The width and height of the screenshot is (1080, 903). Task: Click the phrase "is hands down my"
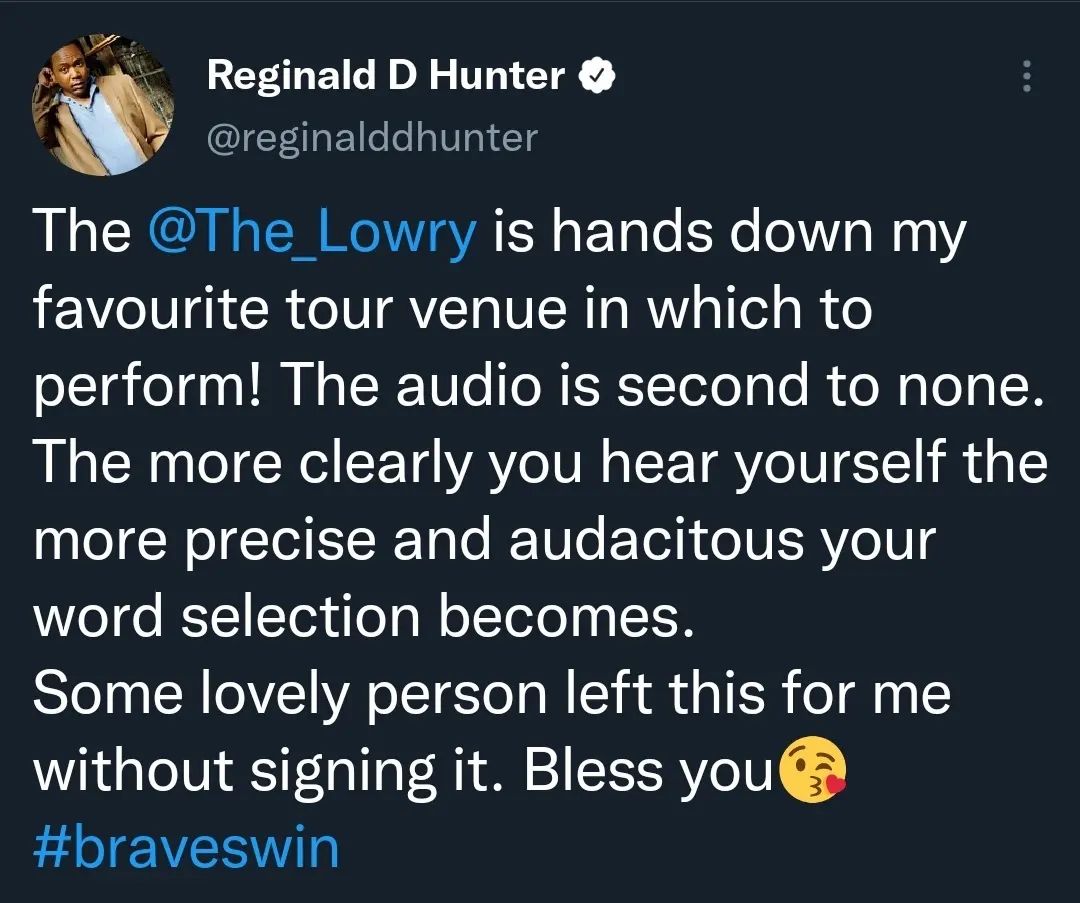click(x=728, y=233)
